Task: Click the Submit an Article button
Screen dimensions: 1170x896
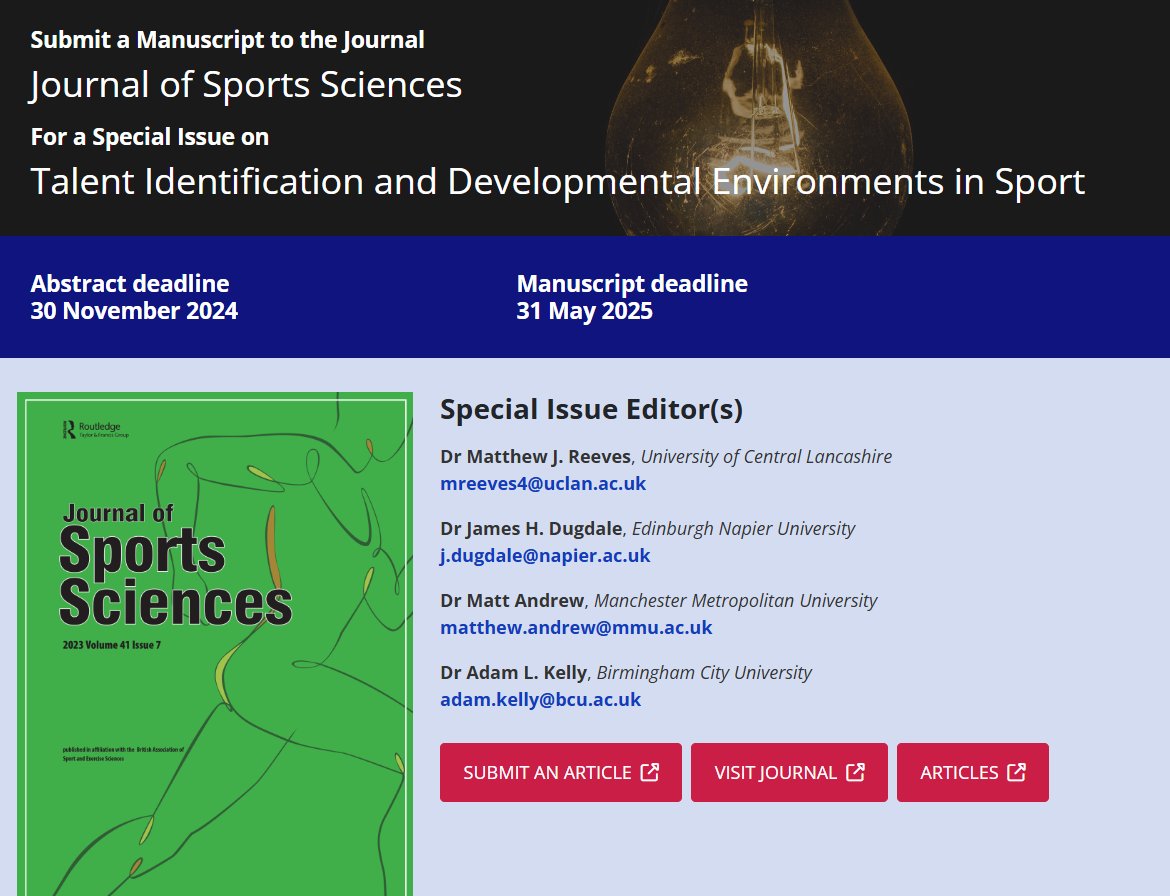Action: (560, 772)
